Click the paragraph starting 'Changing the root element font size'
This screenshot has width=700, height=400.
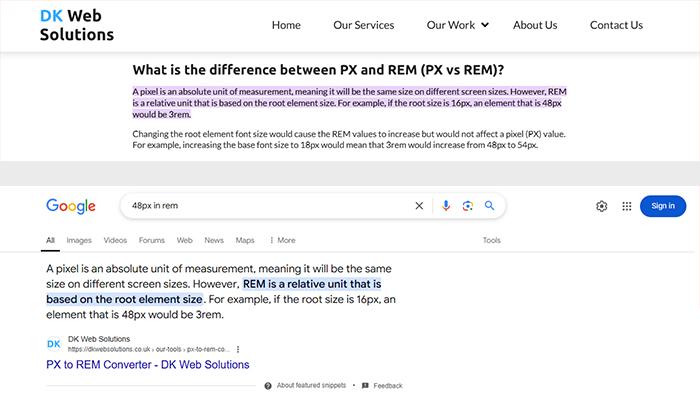click(349, 139)
